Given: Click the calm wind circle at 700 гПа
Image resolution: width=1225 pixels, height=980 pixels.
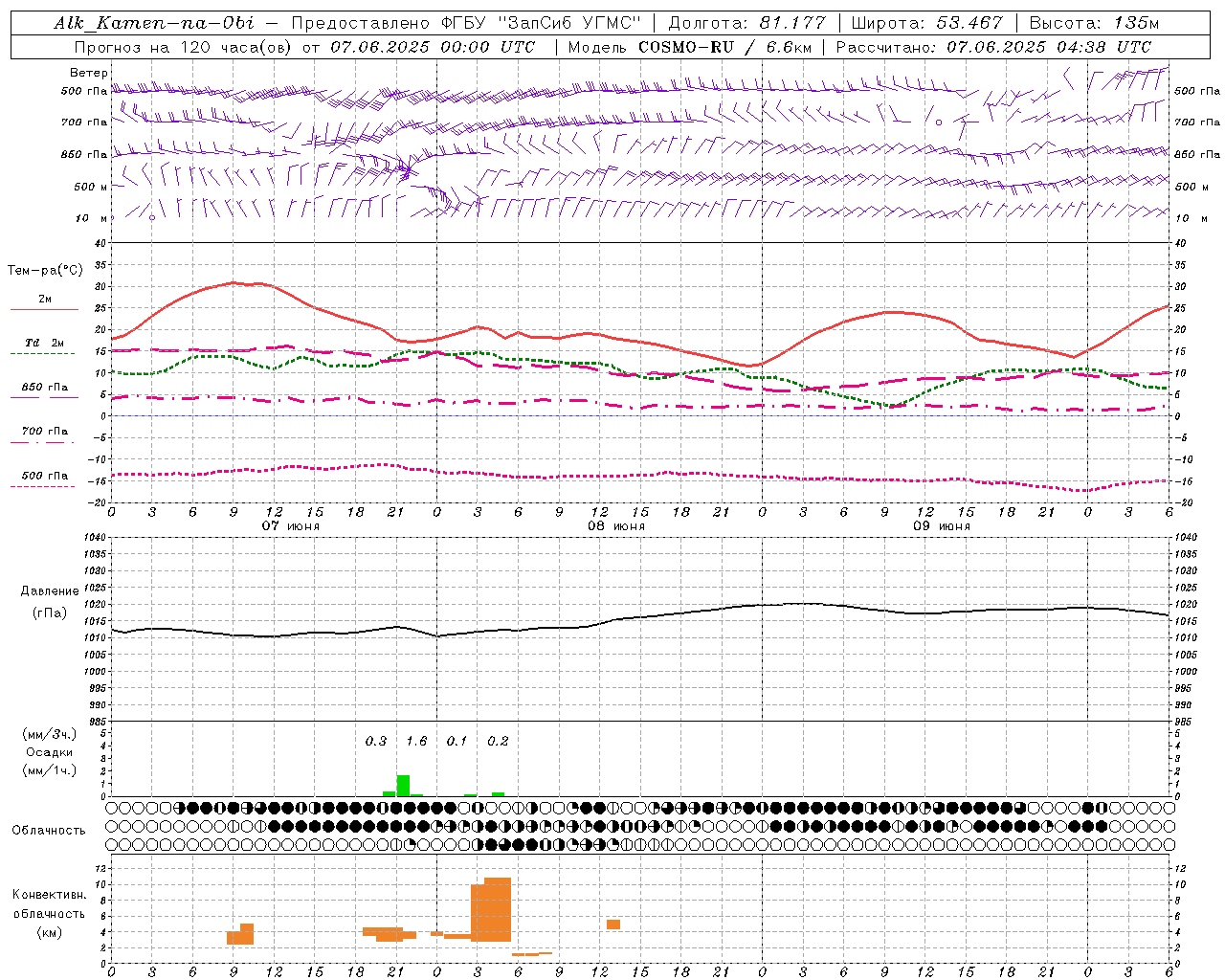Looking at the screenshot, I should (x=939, y=122).
